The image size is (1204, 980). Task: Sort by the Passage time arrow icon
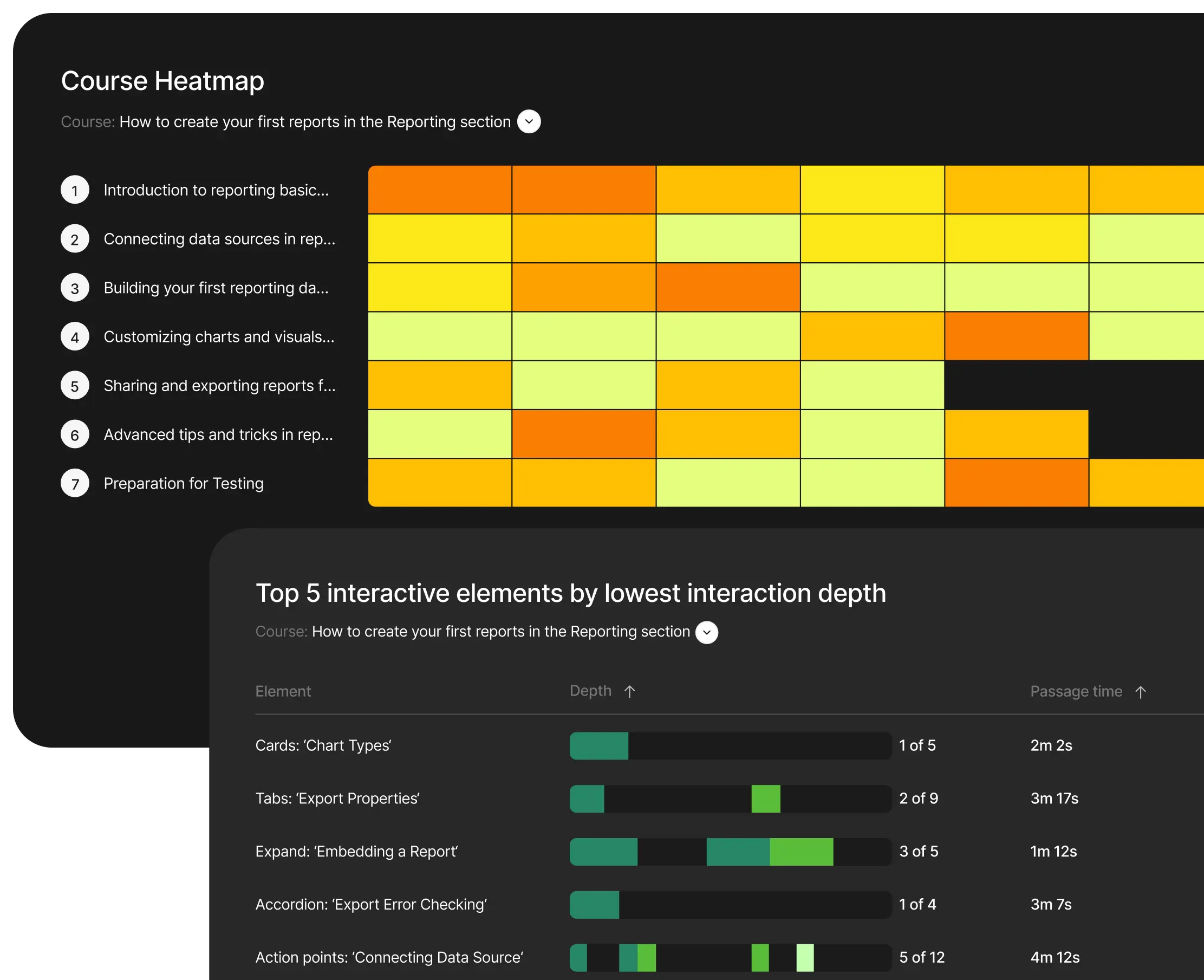click(x=1140, y=692)
